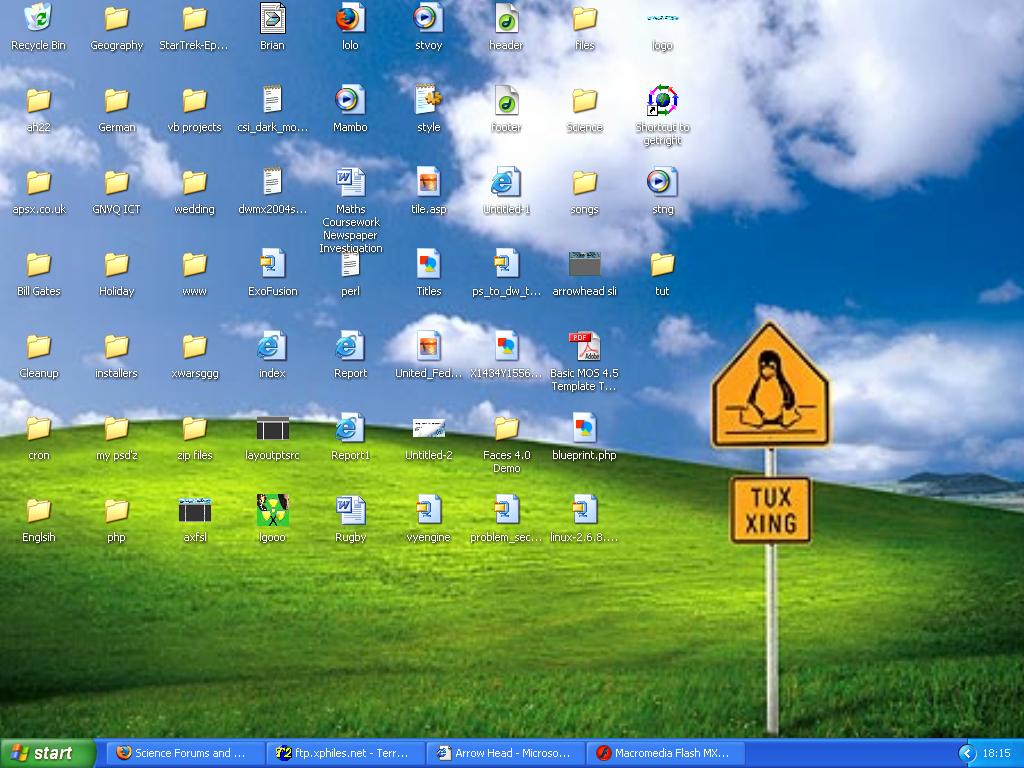Switch to Science Forums Firefox window
The height and width of the screenshot is (768, 1024).
pos(184,753)
